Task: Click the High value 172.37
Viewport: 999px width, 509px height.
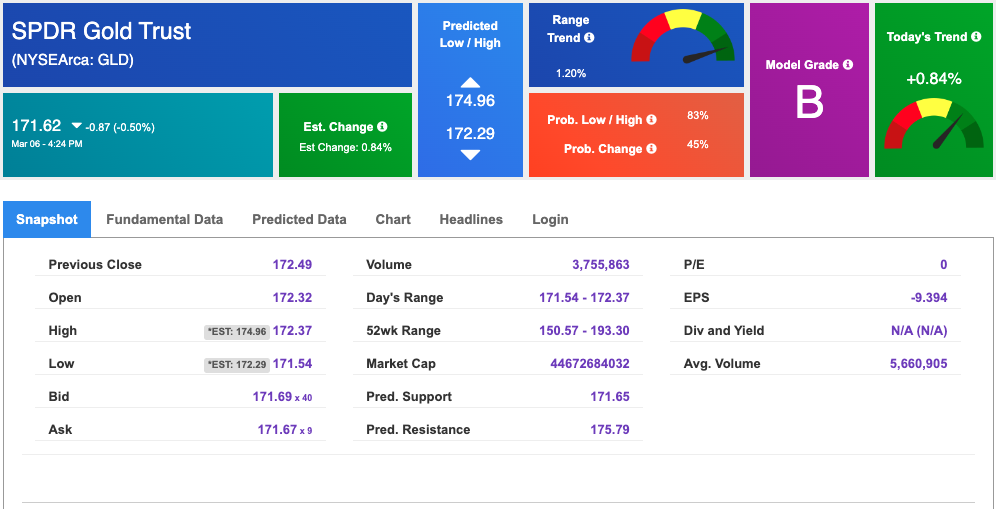Action: pos(292,331)
